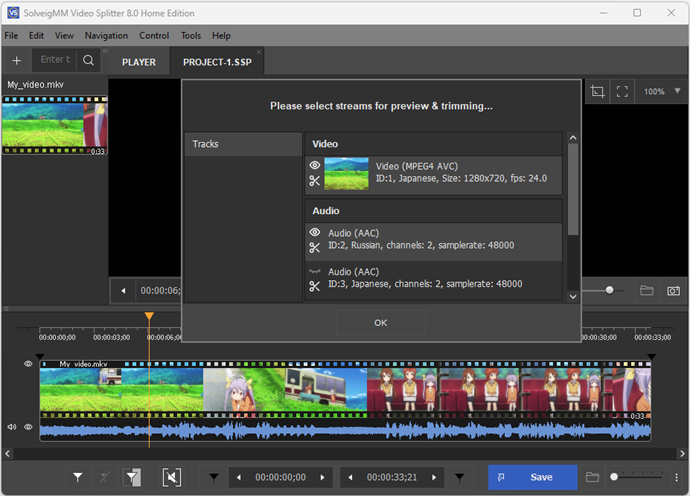Mute the timeline audio track speaker icon
The width and height of the screenshot is (690, 496).
pos(12,427)
